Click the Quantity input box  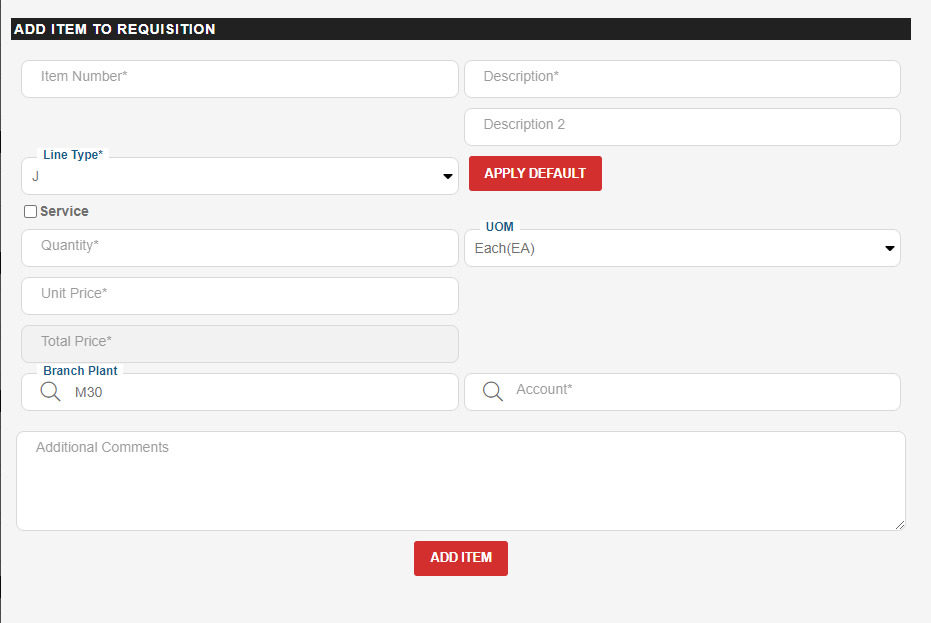coord(239,247)
